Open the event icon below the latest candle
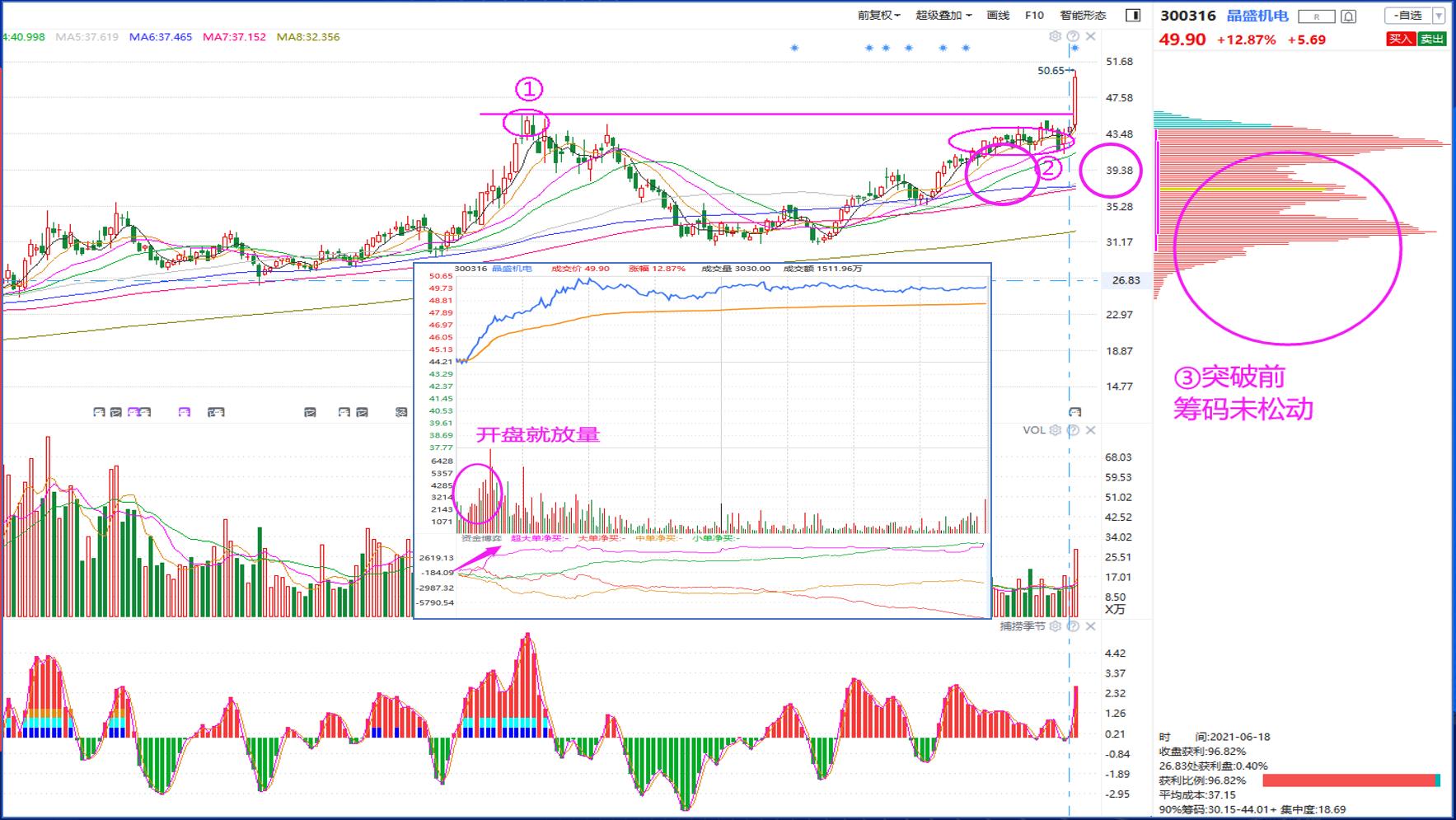 pos(1074,411)
